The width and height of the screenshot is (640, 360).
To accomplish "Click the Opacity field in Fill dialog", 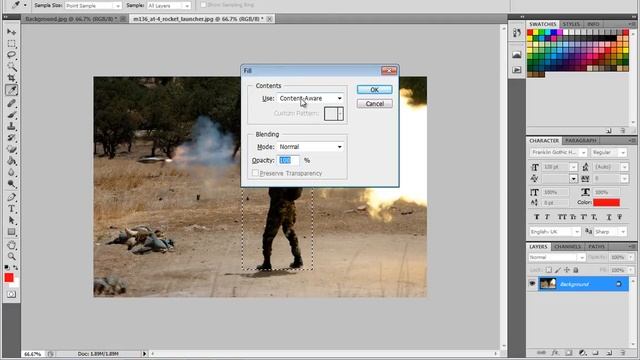I will pyautogui.click(x=289, y=160).
